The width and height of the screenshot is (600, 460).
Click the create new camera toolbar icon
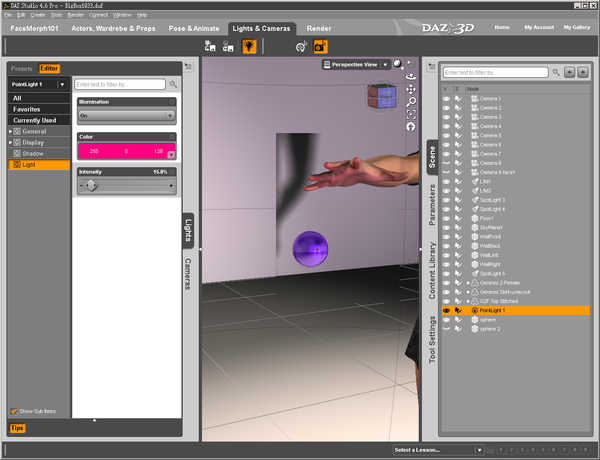coord(210,46)
